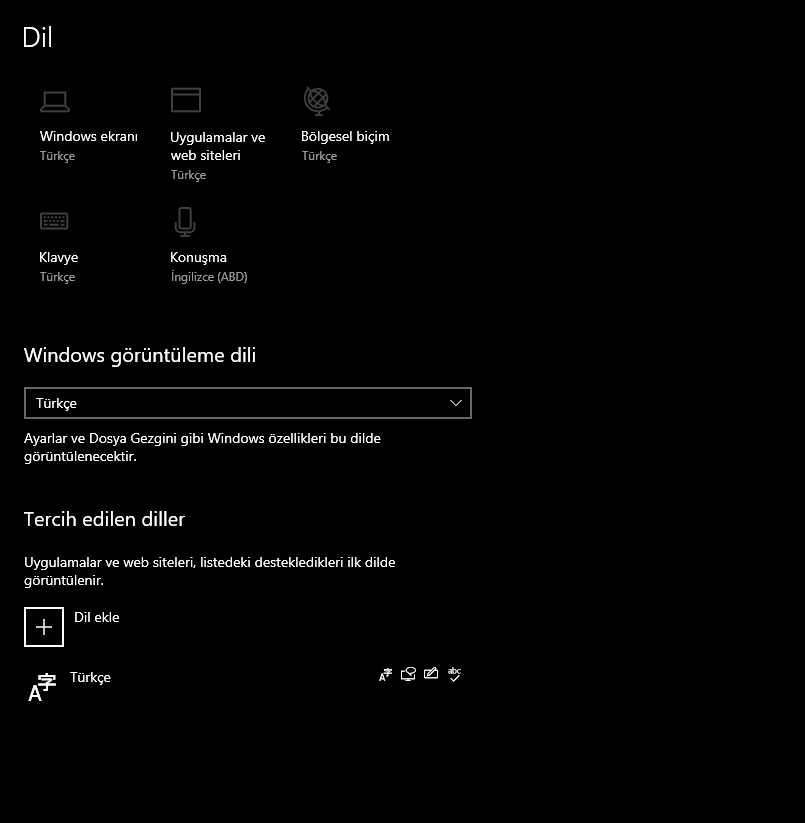805x823 pixels.
Task: Click İngilizce (ABD) under Konuşma
Action: (x=209, y=277)
